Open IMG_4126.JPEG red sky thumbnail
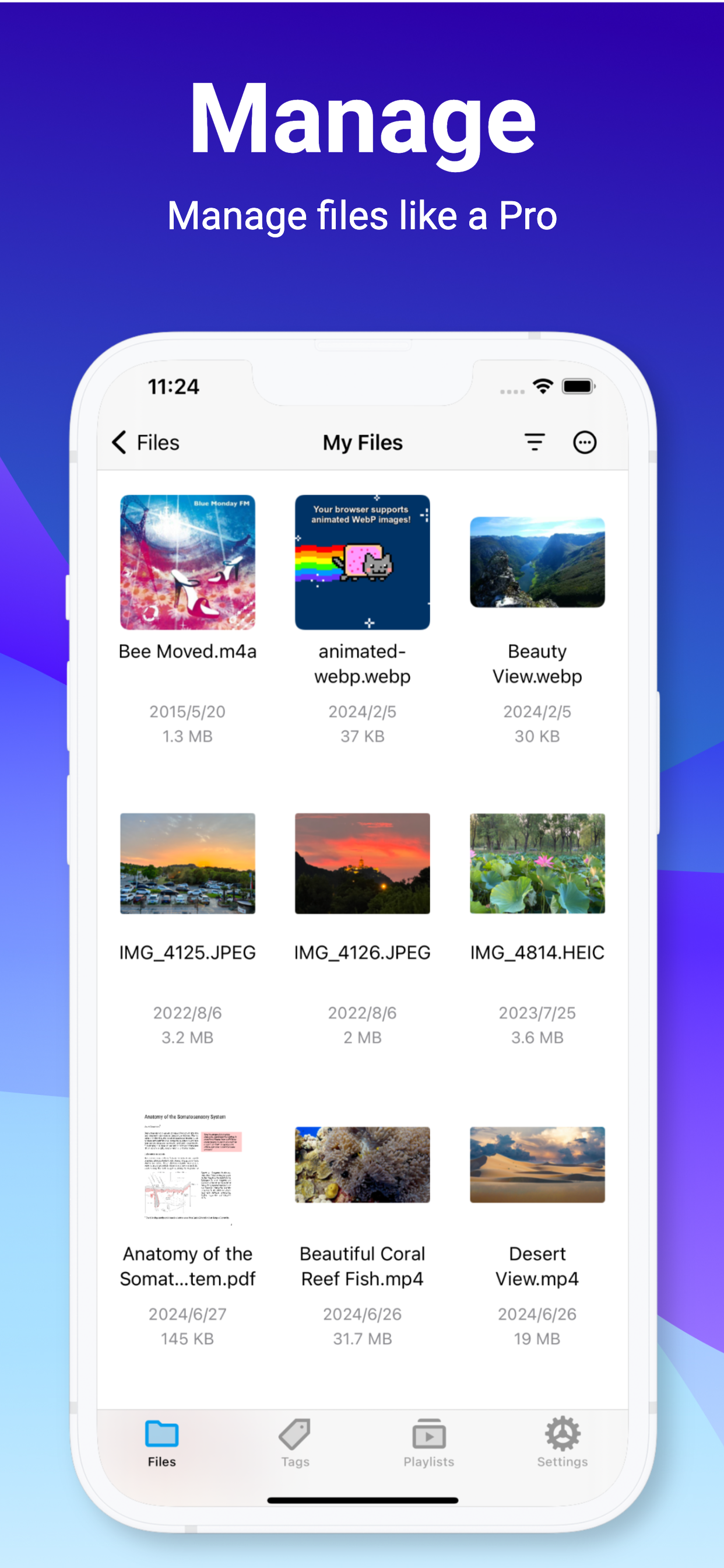The image size is (724, 1568). point(362,863)
